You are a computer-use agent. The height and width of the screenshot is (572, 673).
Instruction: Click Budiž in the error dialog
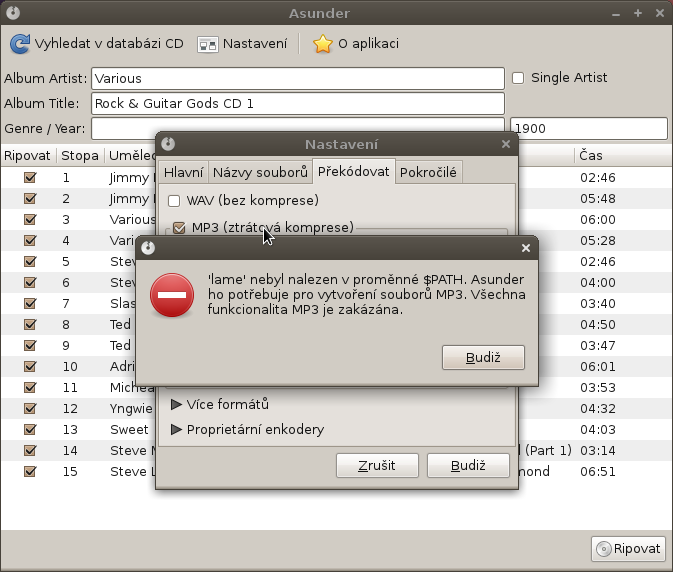pyautogui.click(x=483, y=357)
